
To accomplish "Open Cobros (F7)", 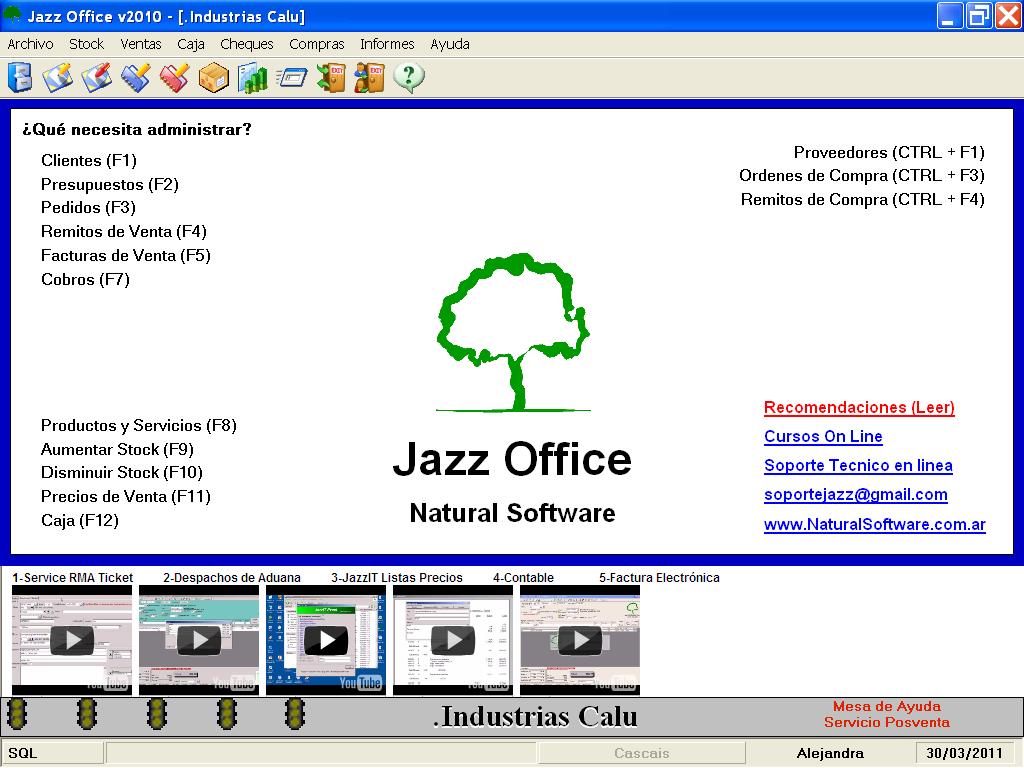I will pyautogui.click(x=85, y=280).
